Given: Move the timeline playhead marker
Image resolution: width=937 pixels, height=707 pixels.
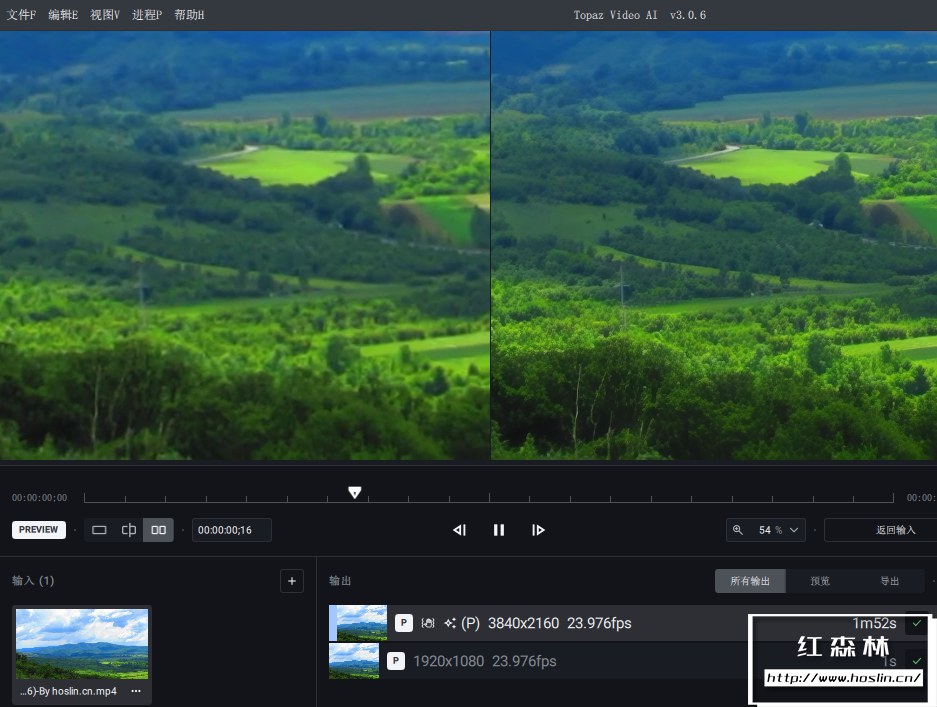Looking at the screenshot, I should click(355, 491).
